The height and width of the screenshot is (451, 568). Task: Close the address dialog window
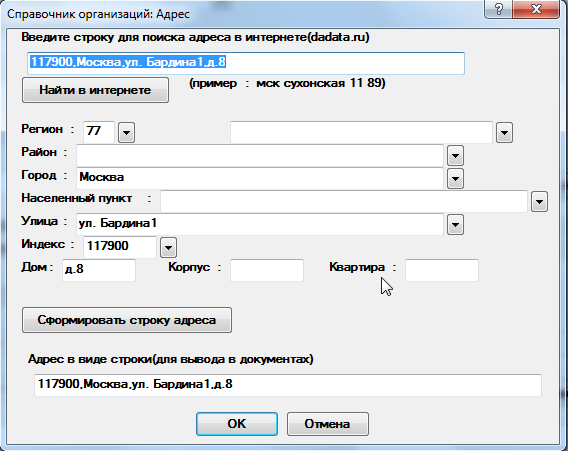(536, 9)
